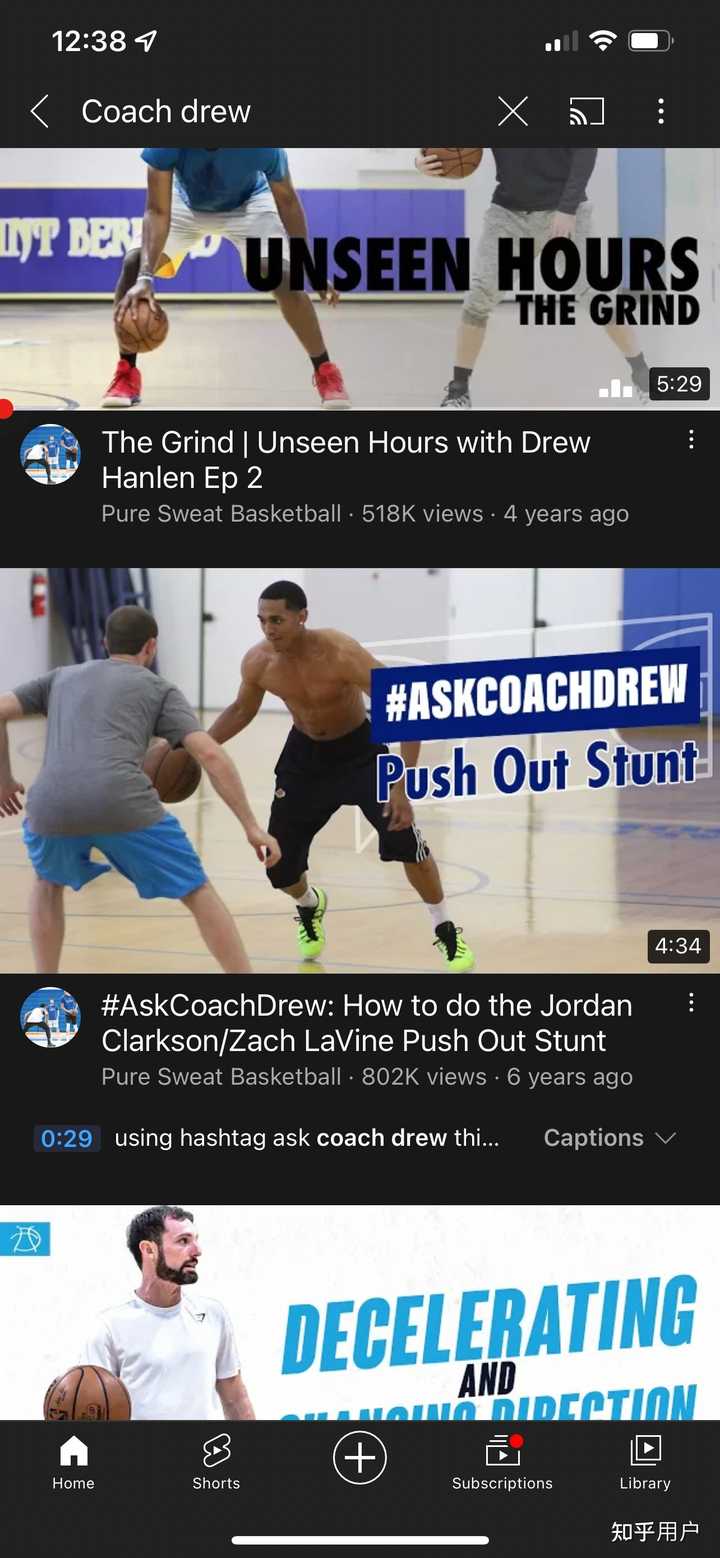Open the top bar three-dot overflow menu
This screenshot has width=720, height=1558.
point(661,111)
